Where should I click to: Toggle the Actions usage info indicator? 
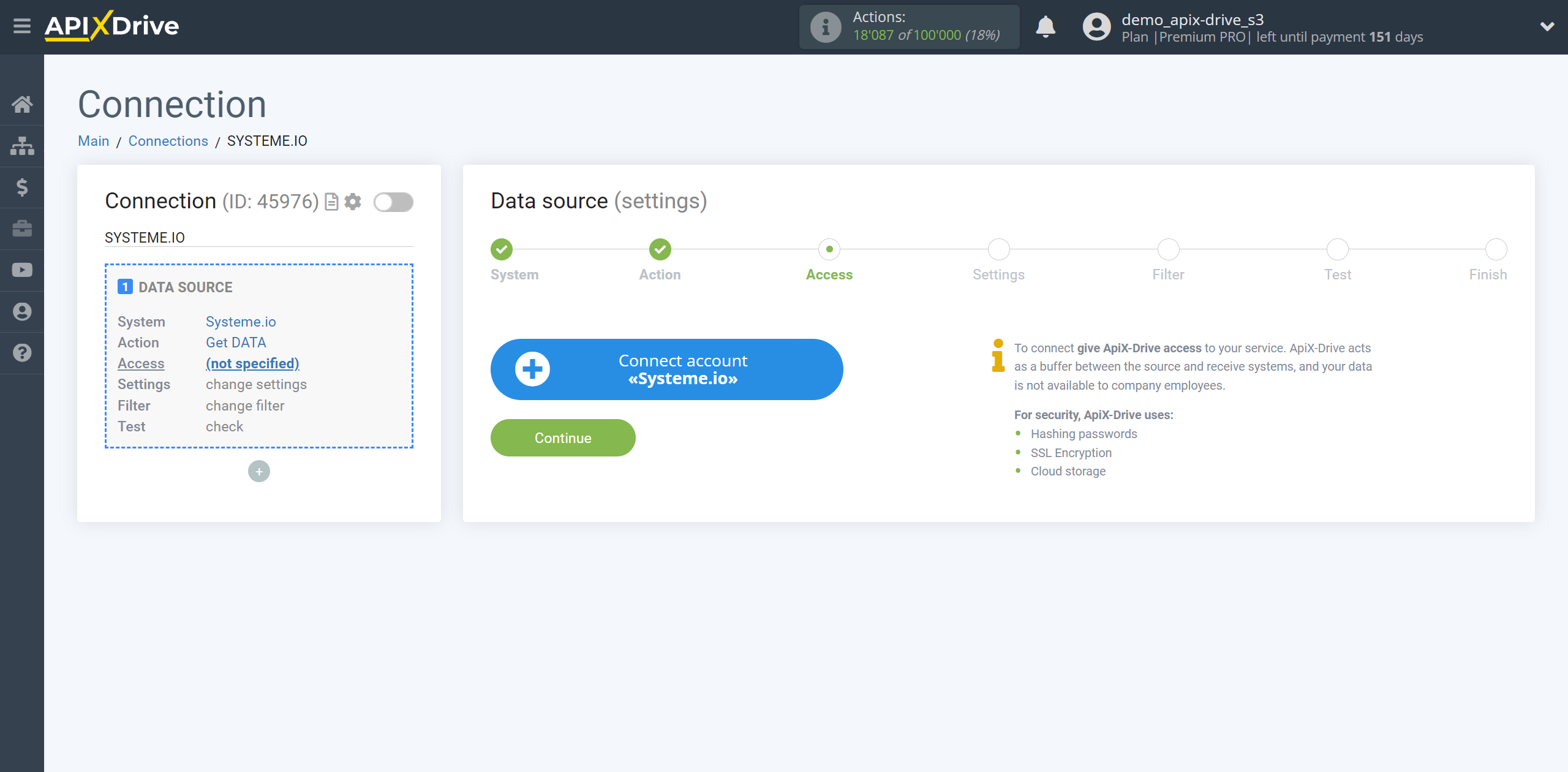tap(826, 27)
